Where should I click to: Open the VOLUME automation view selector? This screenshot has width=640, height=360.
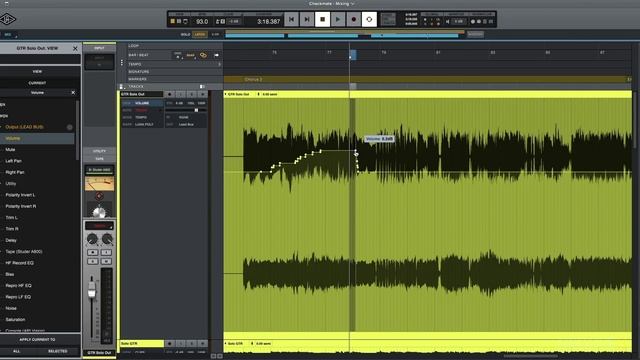[142, 103]
